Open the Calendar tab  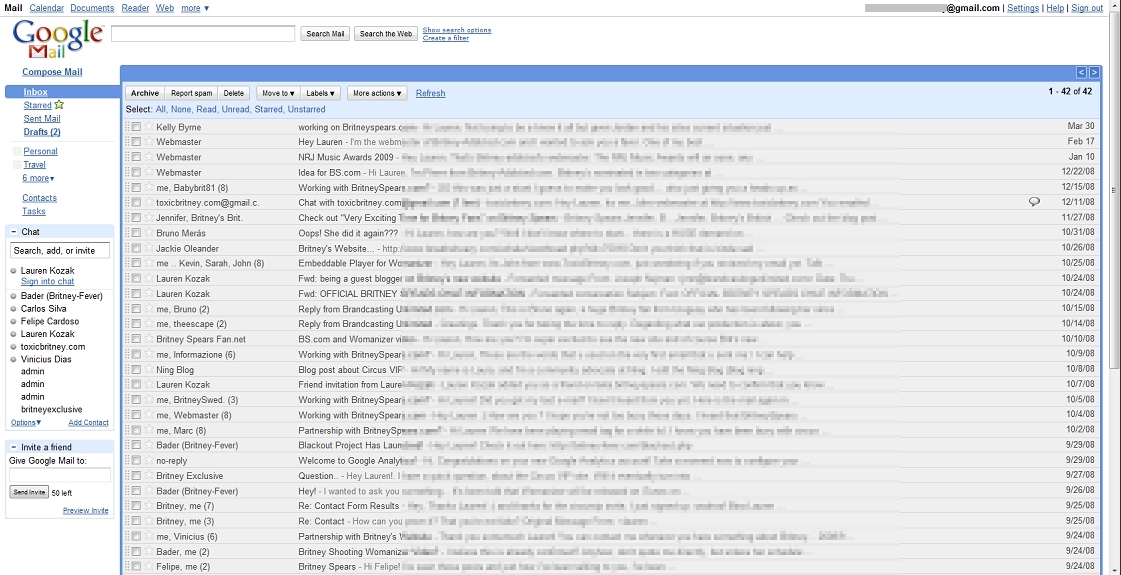[46, 8]
